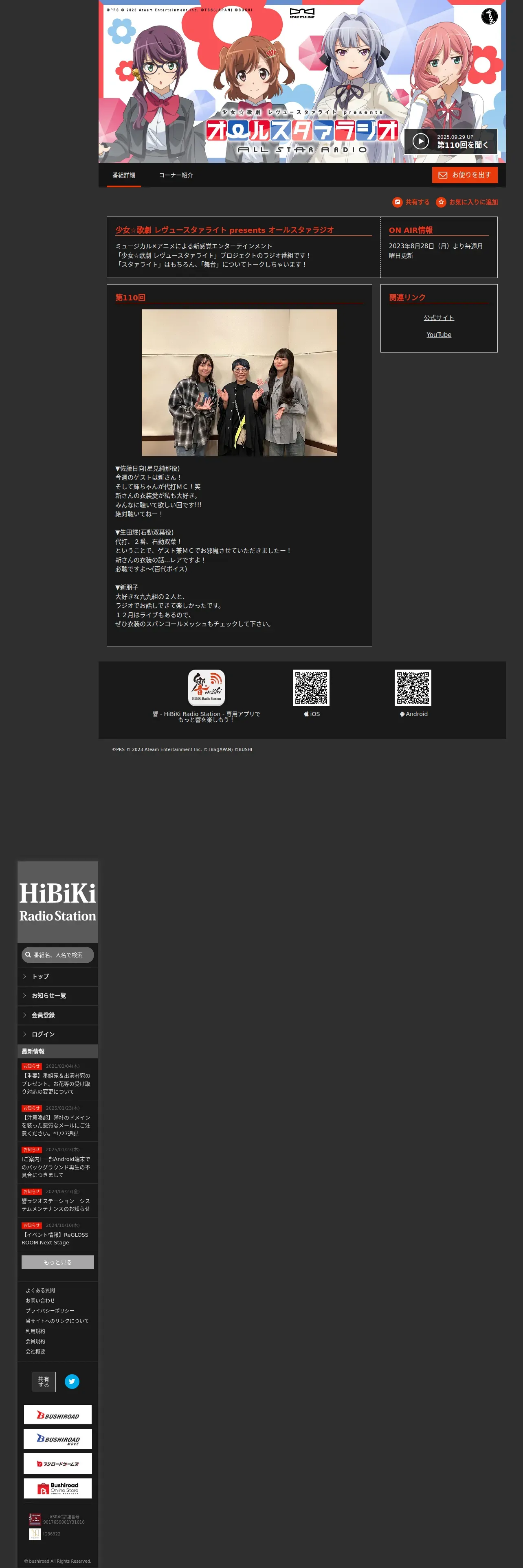Open the 会社概要 link
This screenshot has width=523, height=1568.
[x=35, y=1351]
